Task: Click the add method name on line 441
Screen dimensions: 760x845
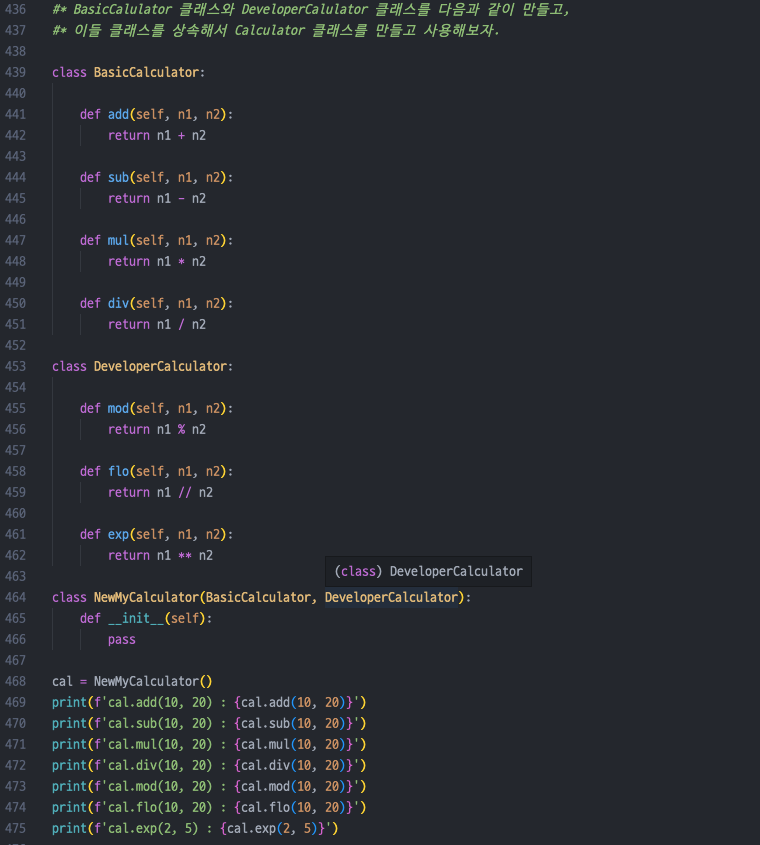Action: point(118,114)
